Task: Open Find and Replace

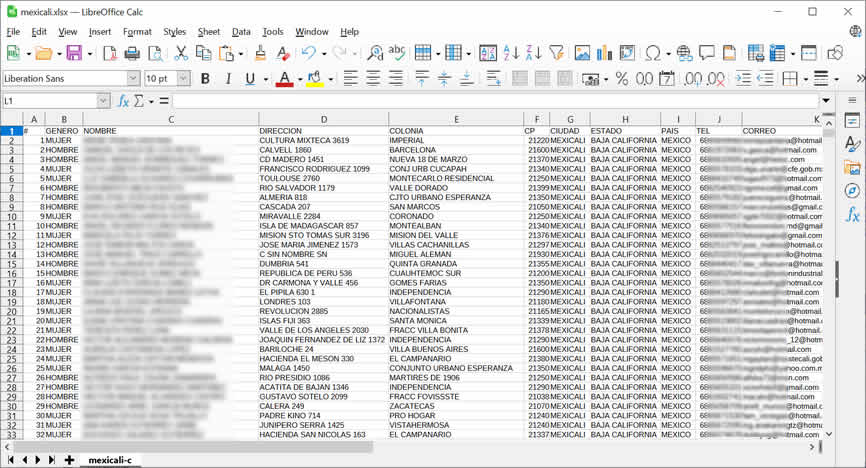Action: coord(375,53)
